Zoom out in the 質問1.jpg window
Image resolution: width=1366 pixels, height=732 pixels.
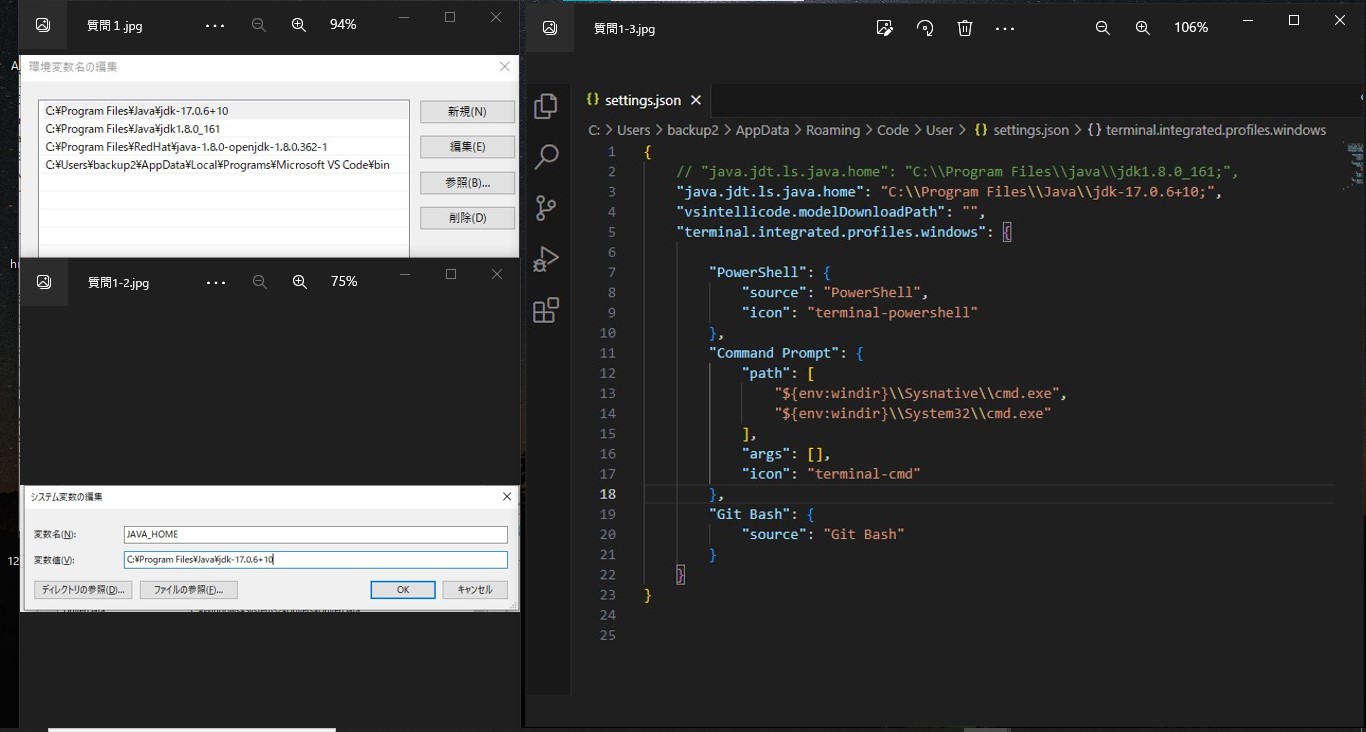259,25
